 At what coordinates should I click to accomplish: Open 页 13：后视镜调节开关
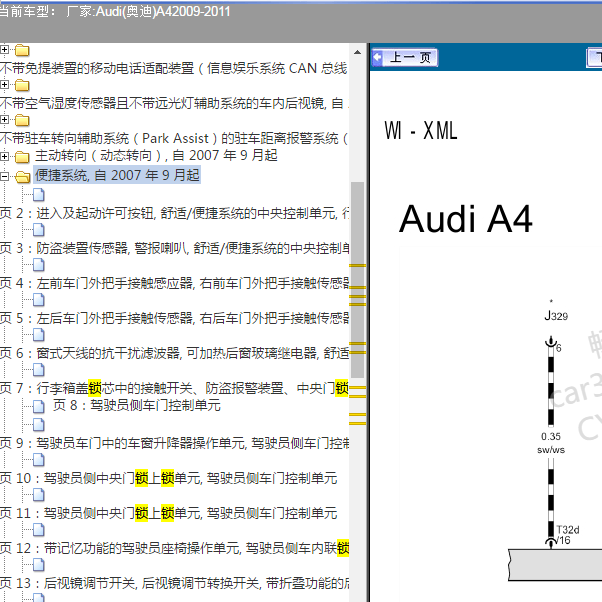click(174, 583)
